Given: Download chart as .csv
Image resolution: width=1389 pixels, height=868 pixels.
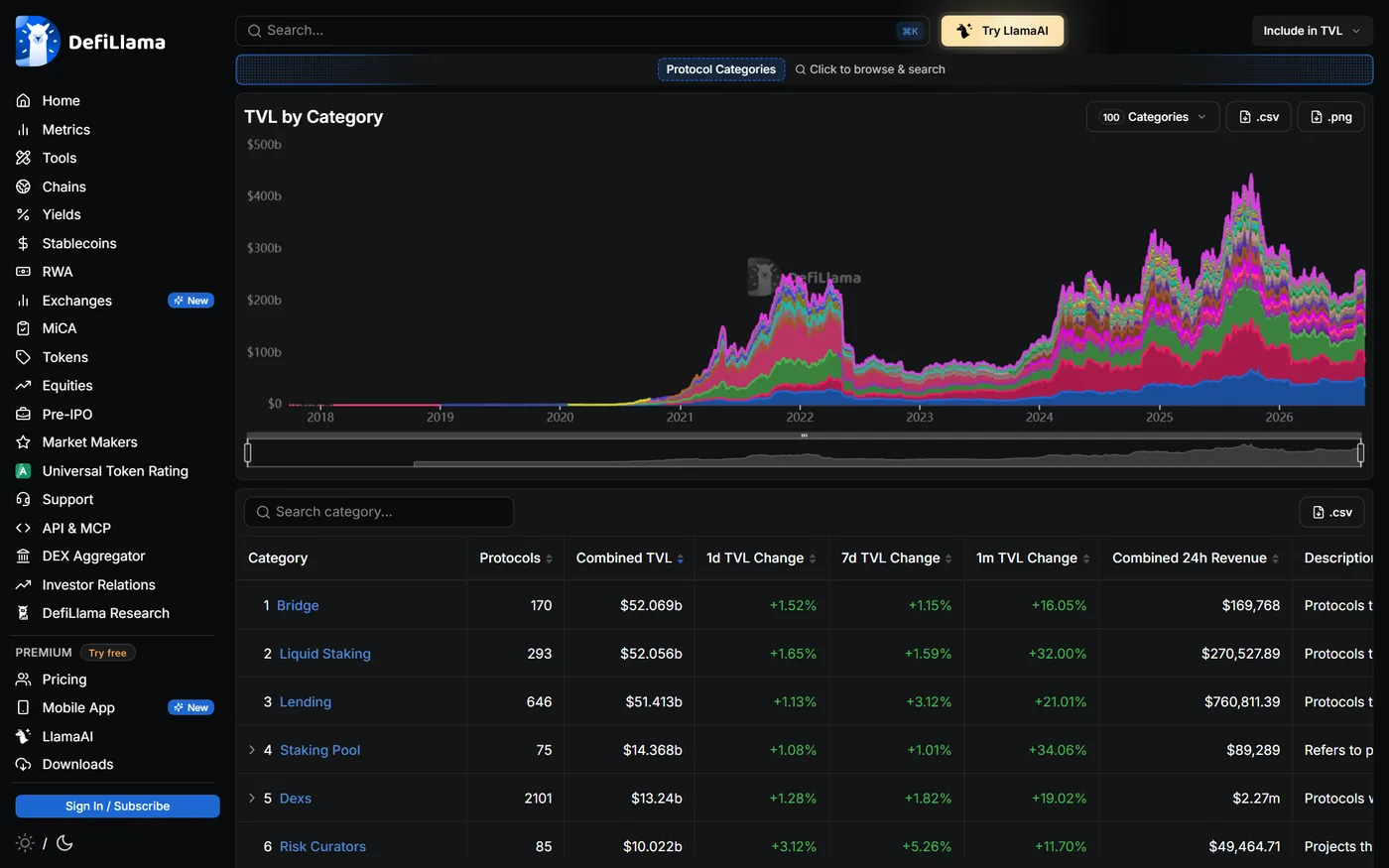Looking at the screenshot, I should click(x=1259, y=117).
